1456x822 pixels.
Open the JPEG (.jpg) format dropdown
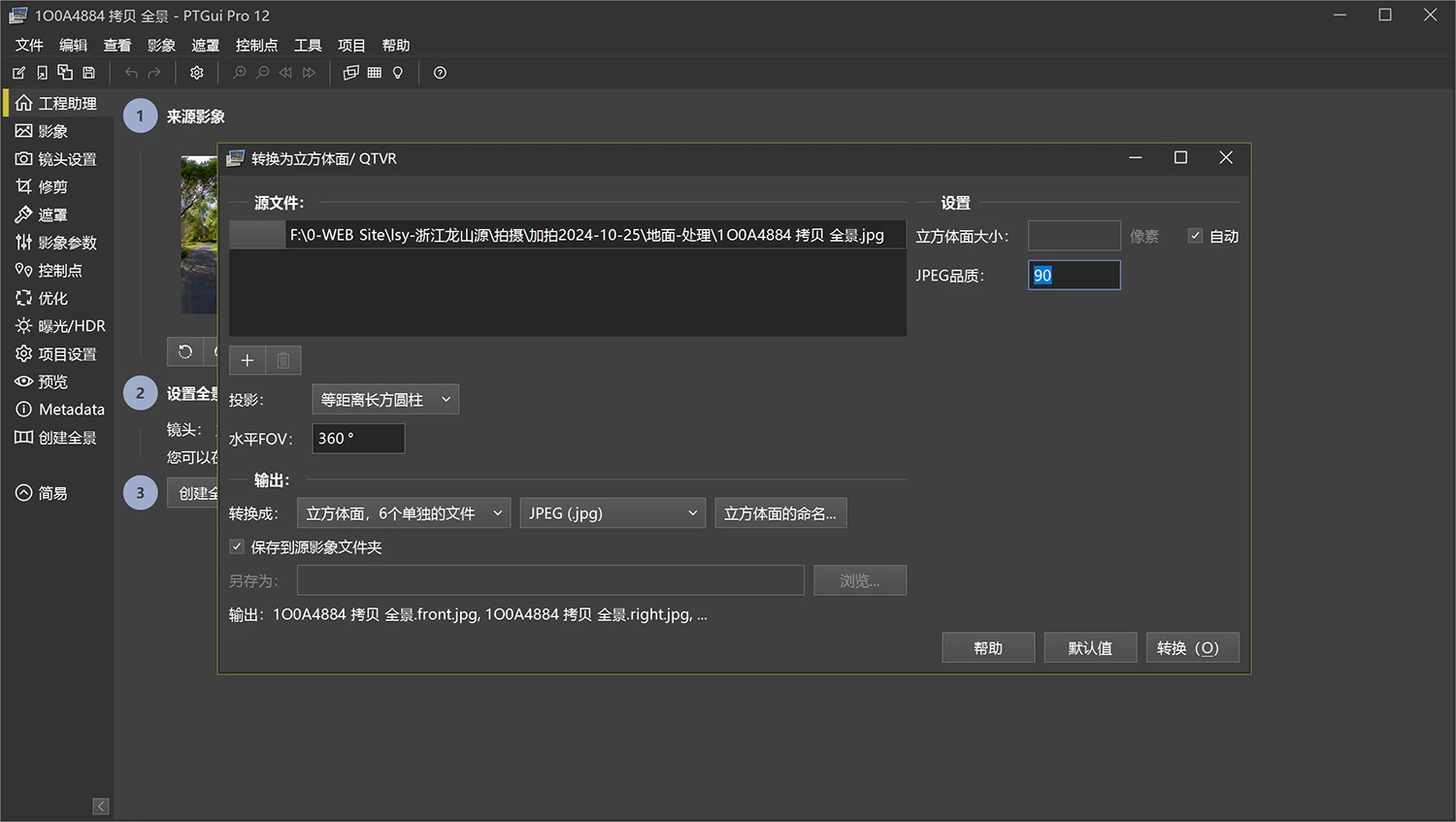point(612,513)
